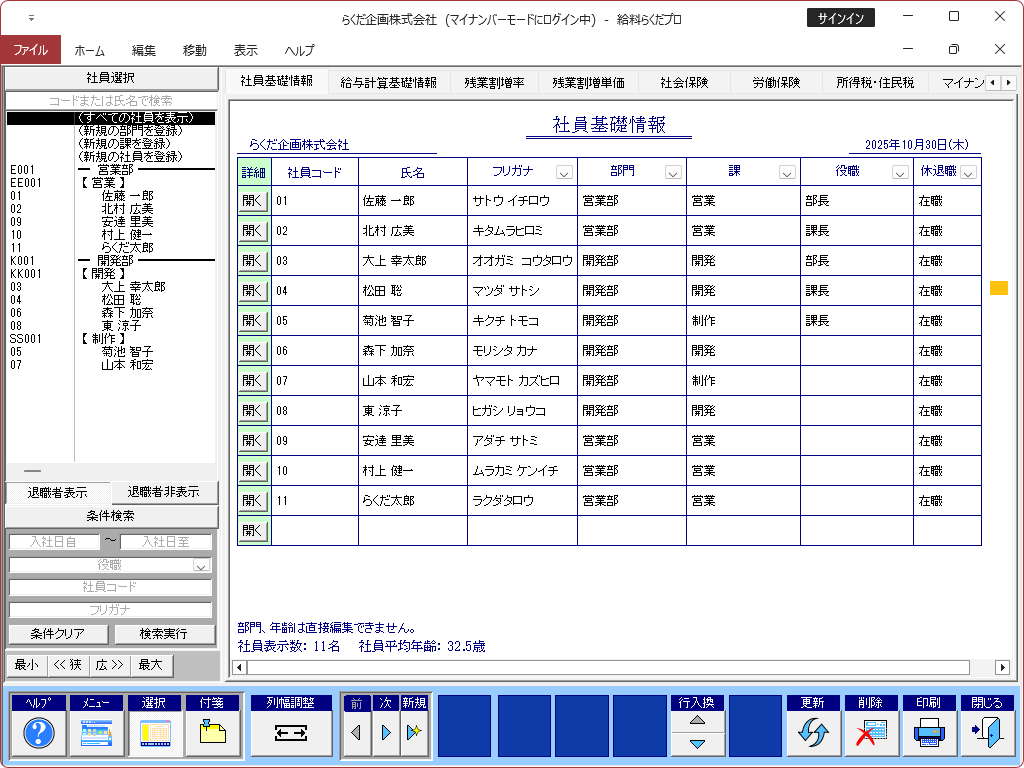
Task: Click the 検索実行 button
Action: click(163, 634)
